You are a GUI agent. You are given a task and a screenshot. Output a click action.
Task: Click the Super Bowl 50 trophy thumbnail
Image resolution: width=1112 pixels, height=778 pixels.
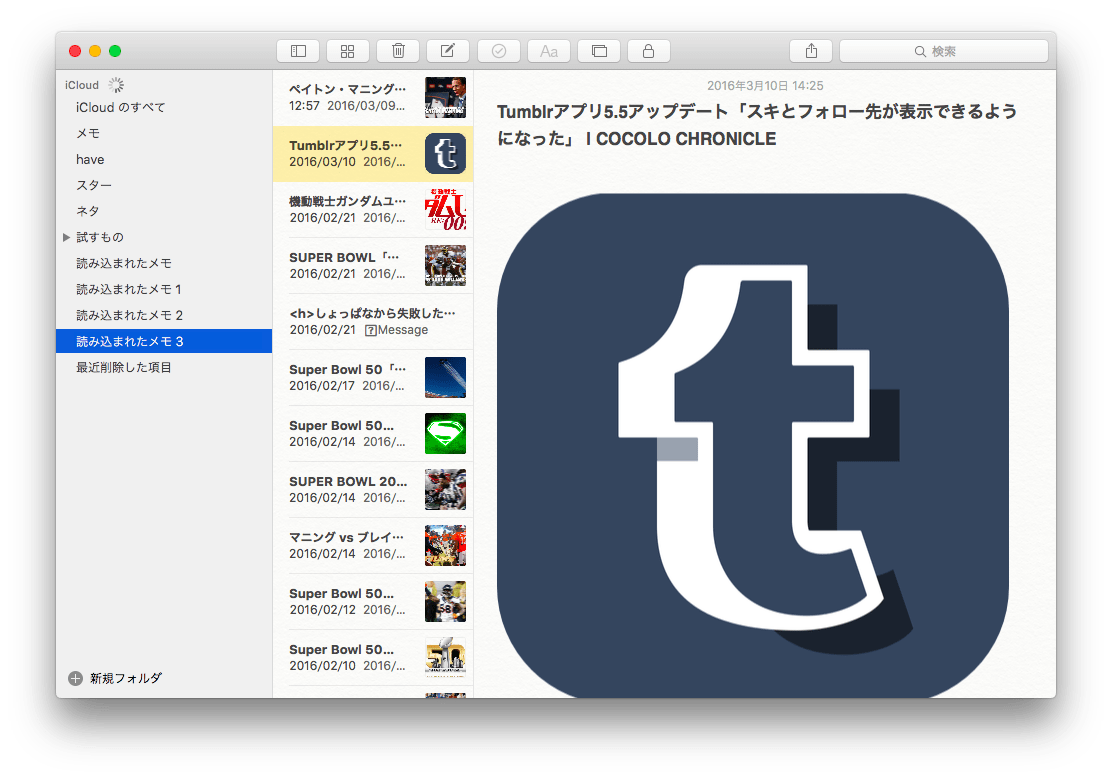coord(445,657)
